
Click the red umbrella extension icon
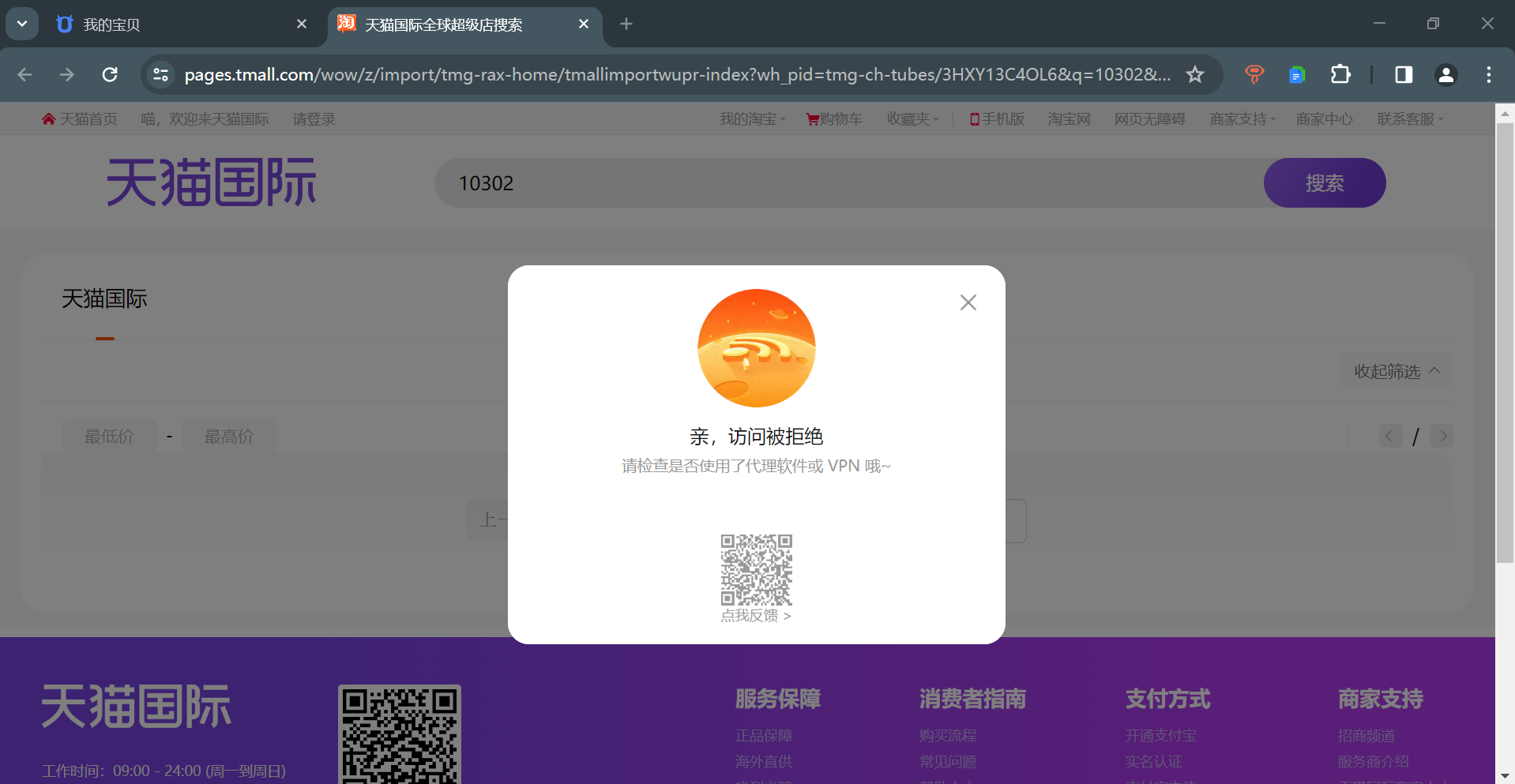1254,74
